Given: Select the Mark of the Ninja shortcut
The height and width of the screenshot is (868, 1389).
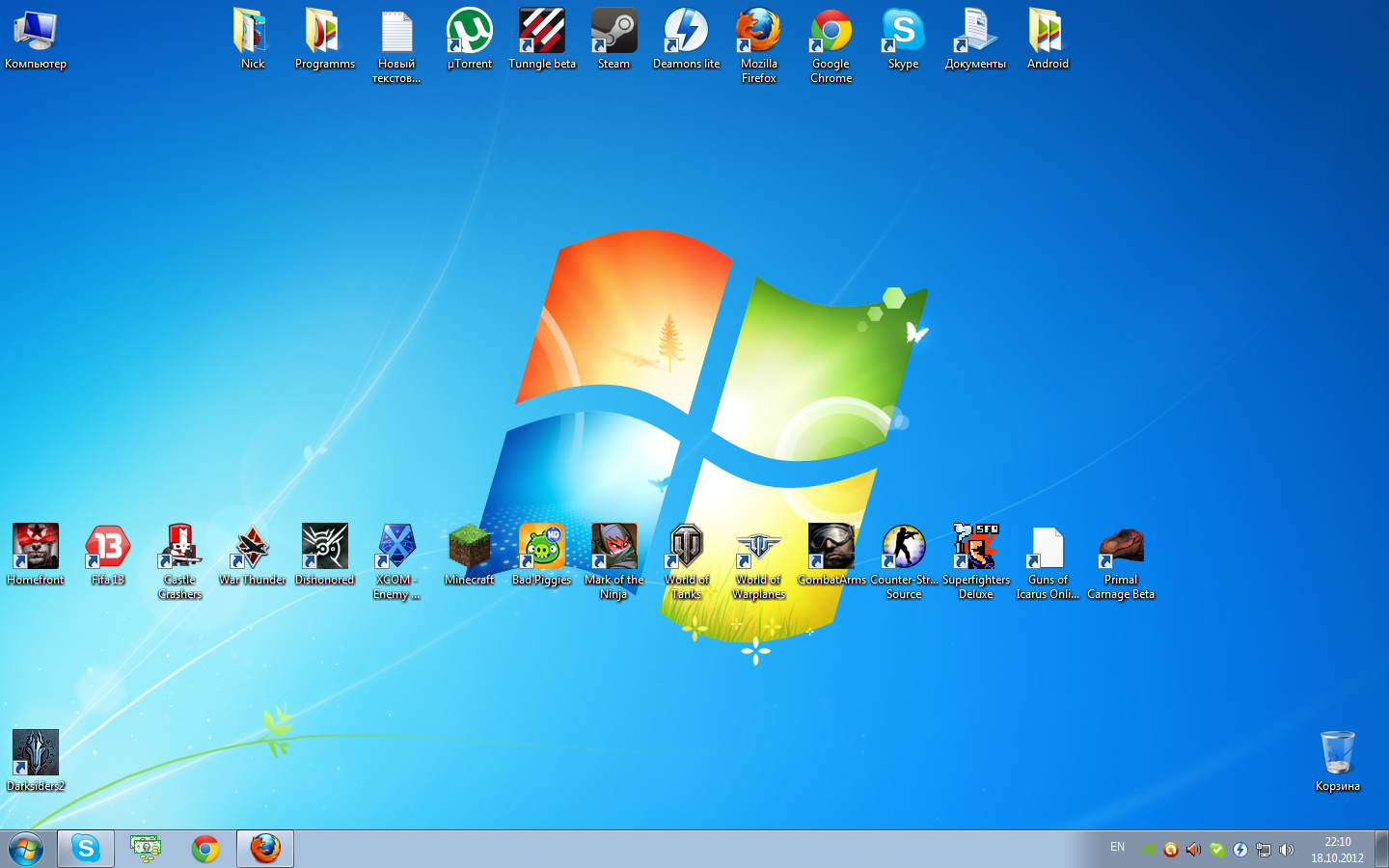Looking at the screenshot, I should coord(613,561).
